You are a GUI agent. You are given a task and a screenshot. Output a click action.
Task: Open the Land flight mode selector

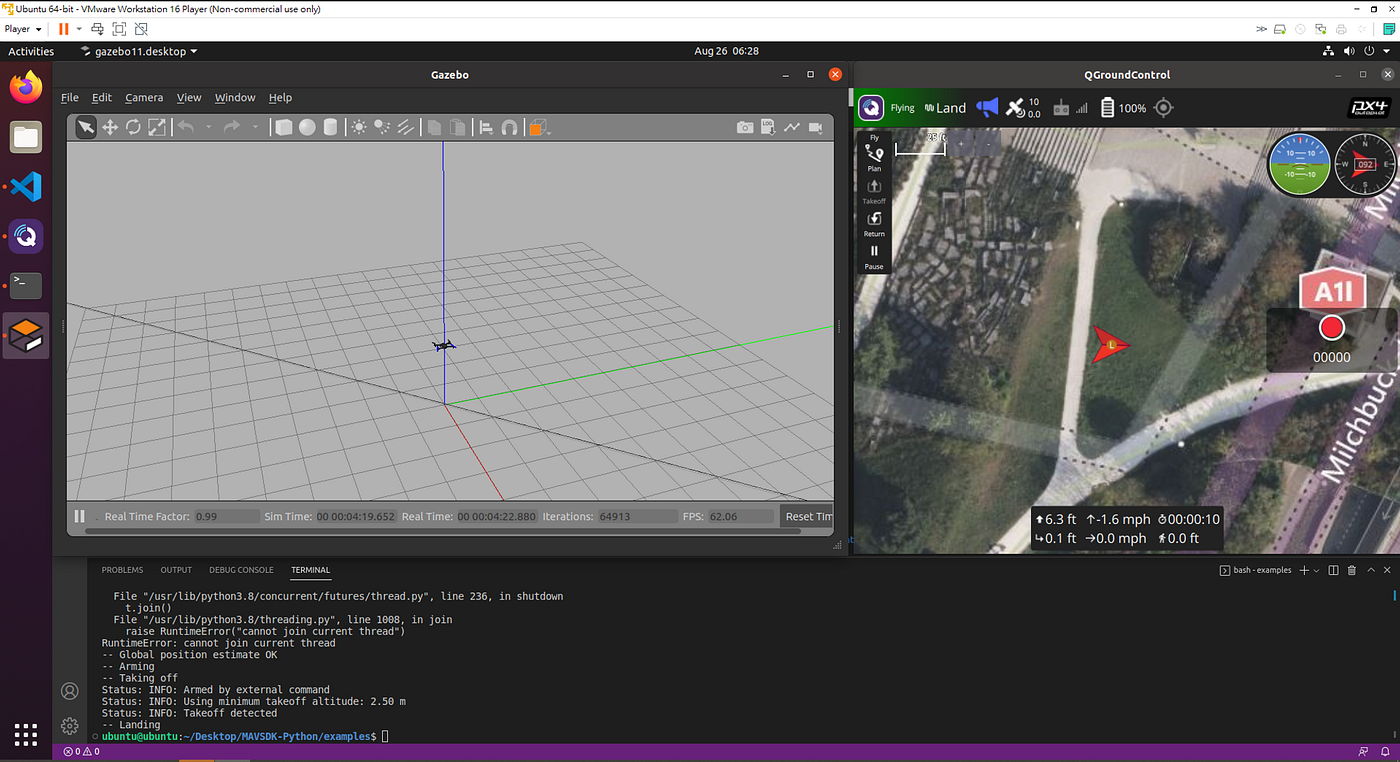pos(945,108)
